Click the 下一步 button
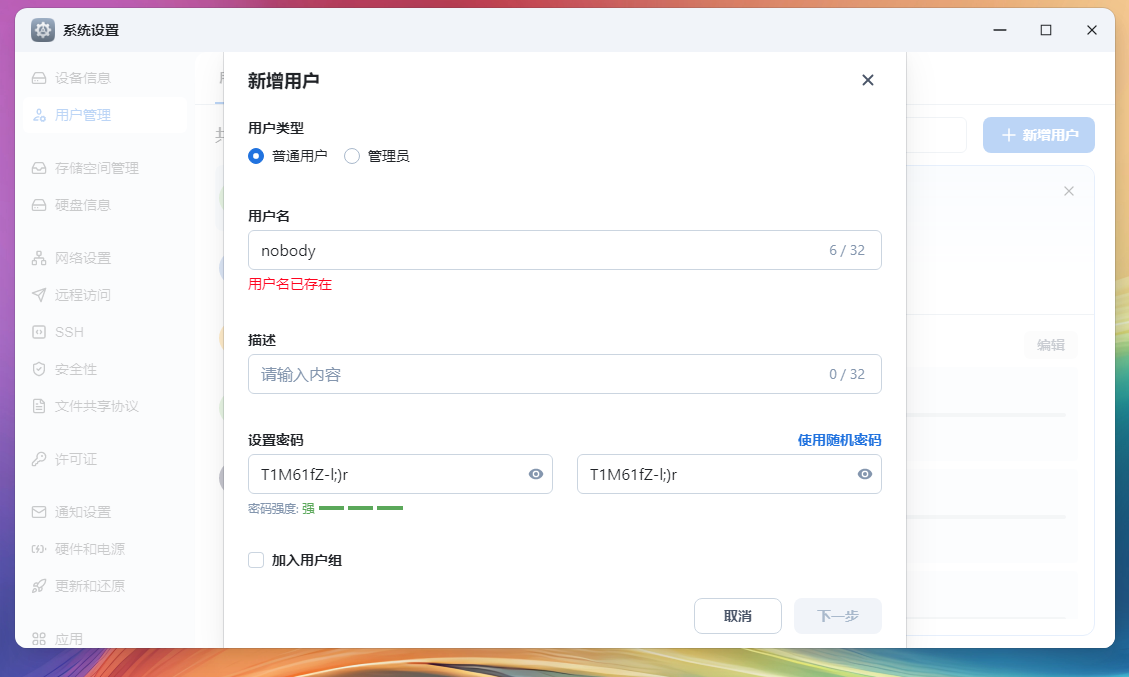1129x677 pixels. [x=837, y=616]
